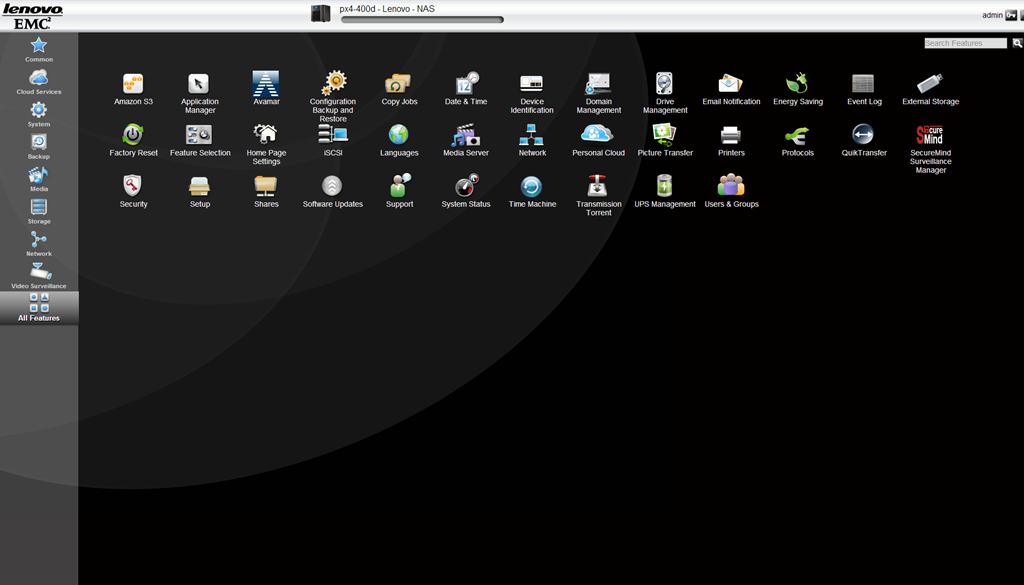Select the Video Surveillance sidebar category

click(39, 274)
